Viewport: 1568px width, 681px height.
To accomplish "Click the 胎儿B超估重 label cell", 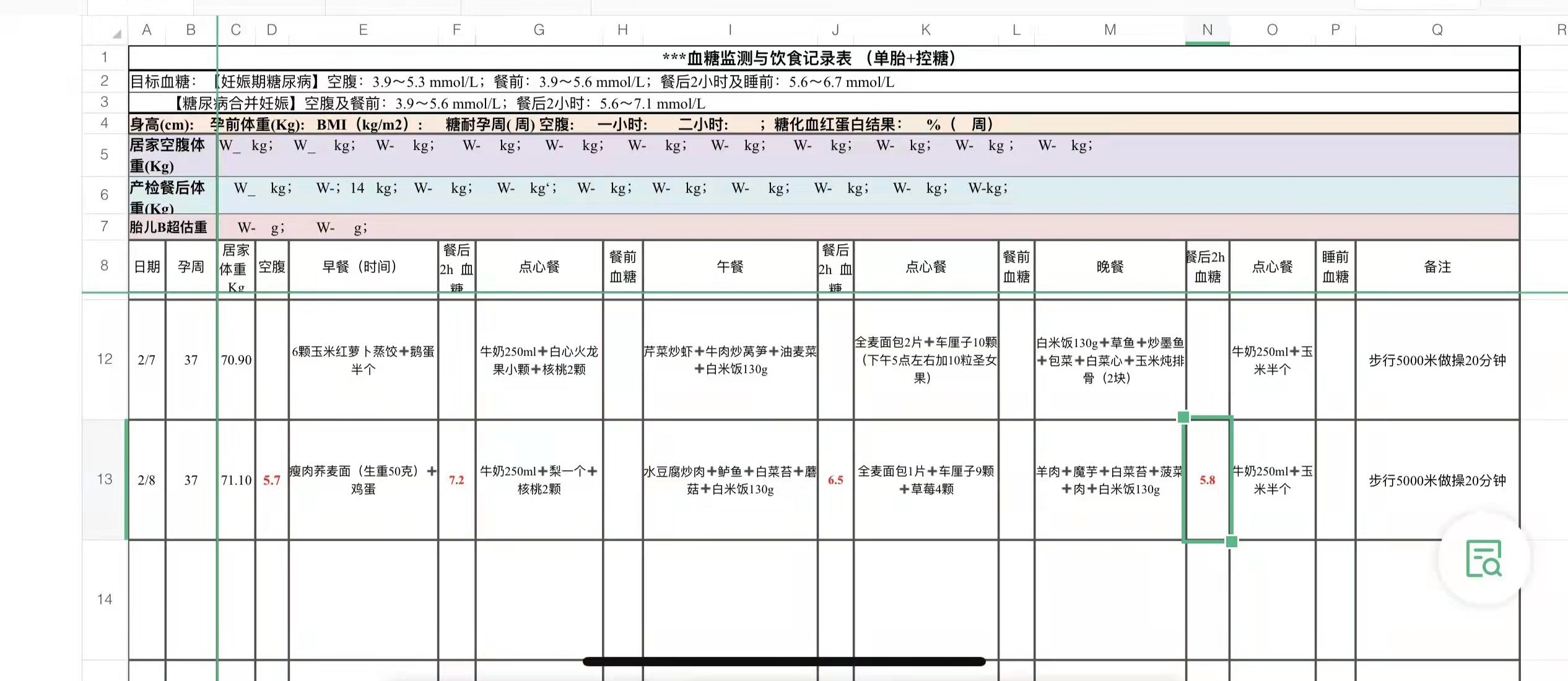I will coord(168,227).
